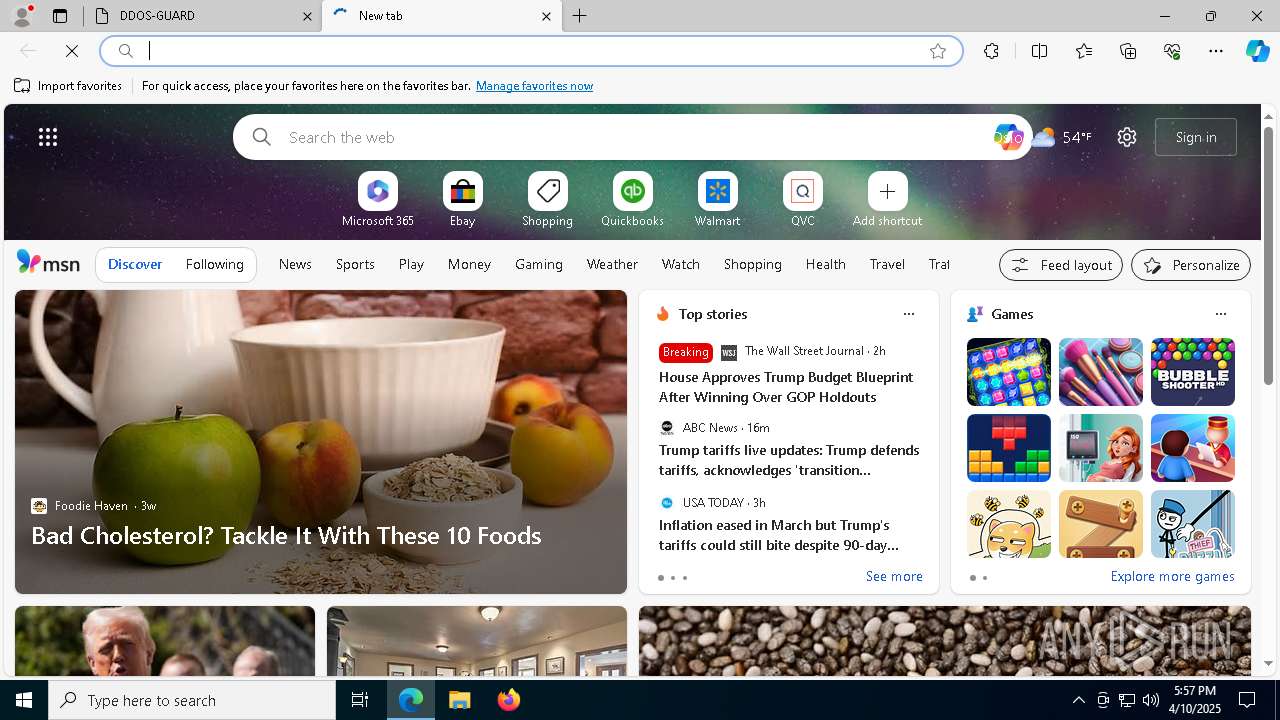This screenshot has width=1280, height=720.
Task: Click Manage favorites now link
Action: click(x=534, y=86)
